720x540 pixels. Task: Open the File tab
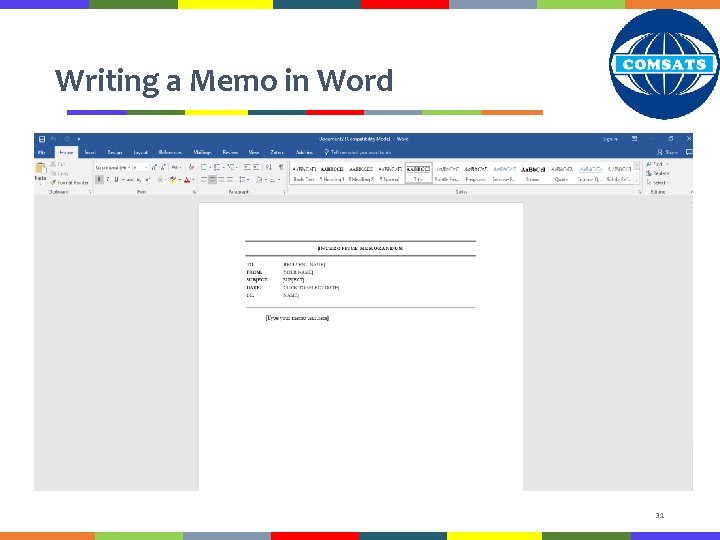[x=42, y=152]
